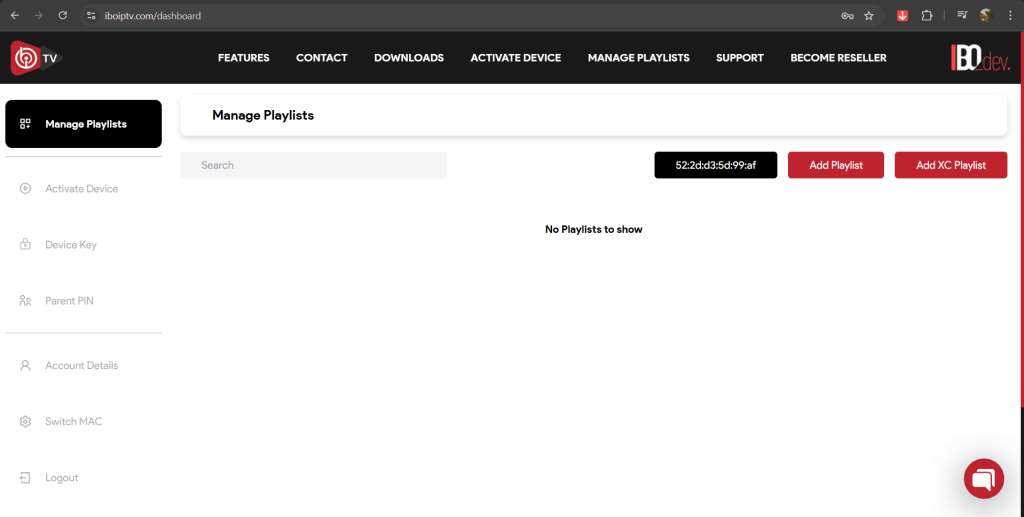The image size is (1024, 517).
Task: Open Account Details in the sidebar
Action: (84, 366)
